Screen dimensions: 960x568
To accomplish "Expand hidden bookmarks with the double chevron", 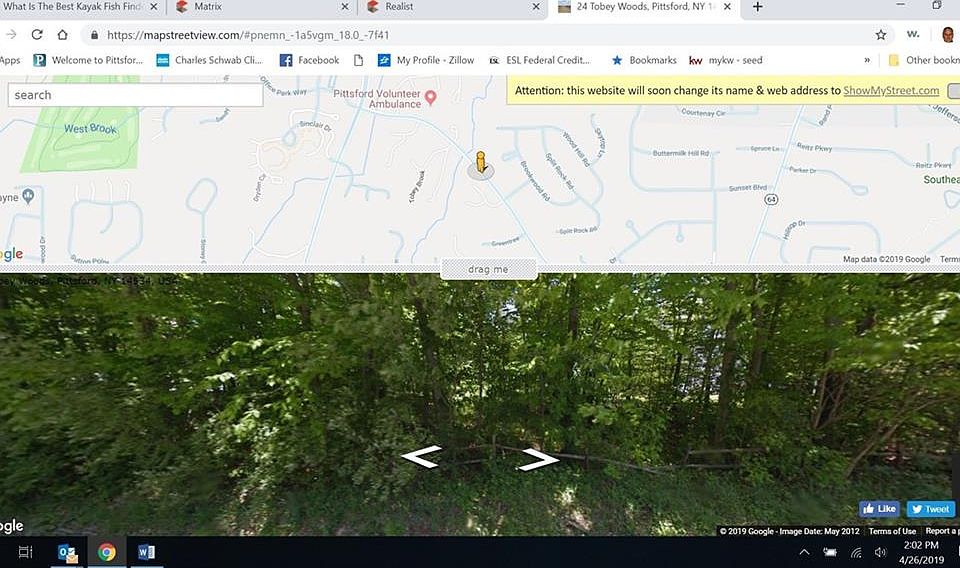I will (867, 60).
